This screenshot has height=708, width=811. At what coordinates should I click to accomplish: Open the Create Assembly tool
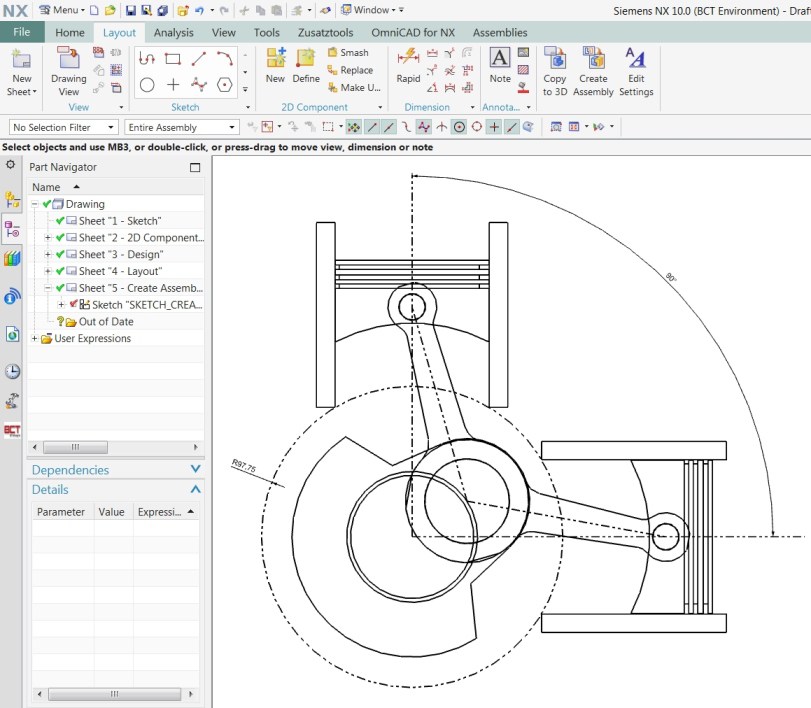[x=593, y=70]
